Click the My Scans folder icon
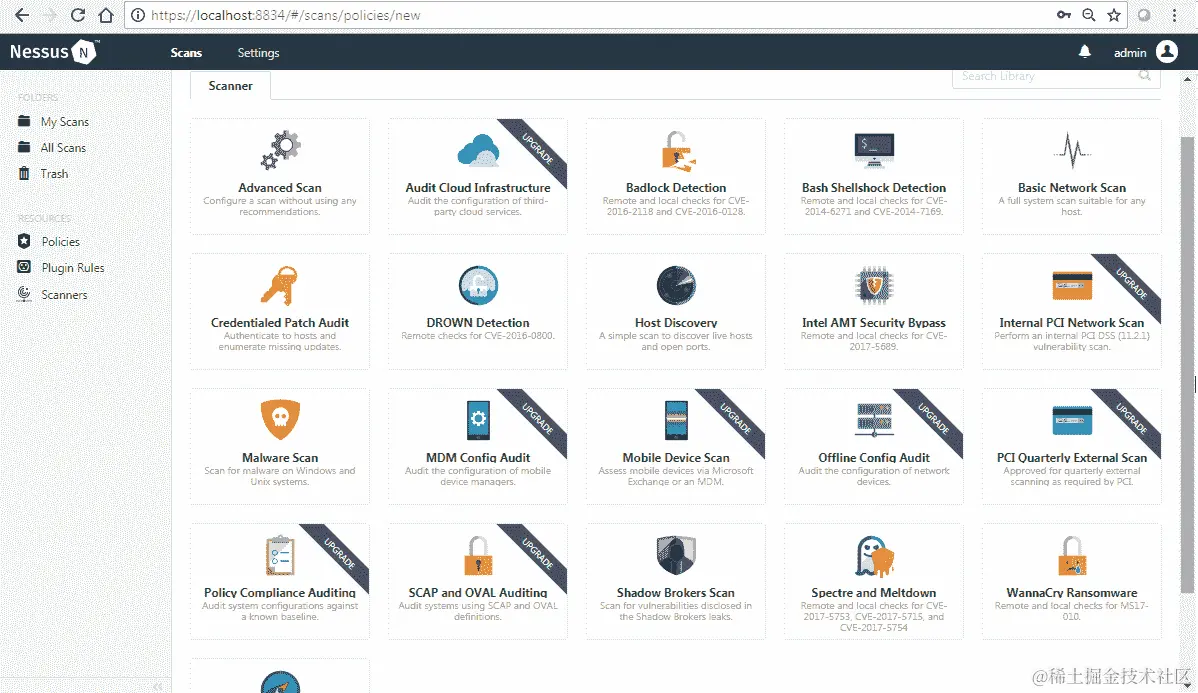 [x=24, y=121]
